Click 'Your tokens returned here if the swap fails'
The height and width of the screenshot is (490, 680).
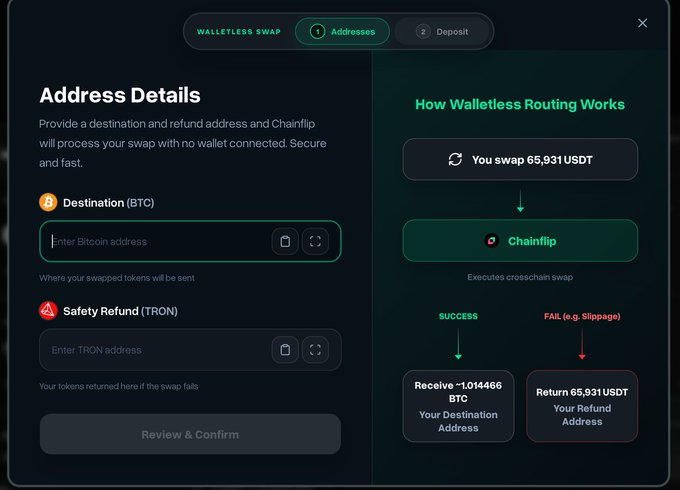[118, 386]
